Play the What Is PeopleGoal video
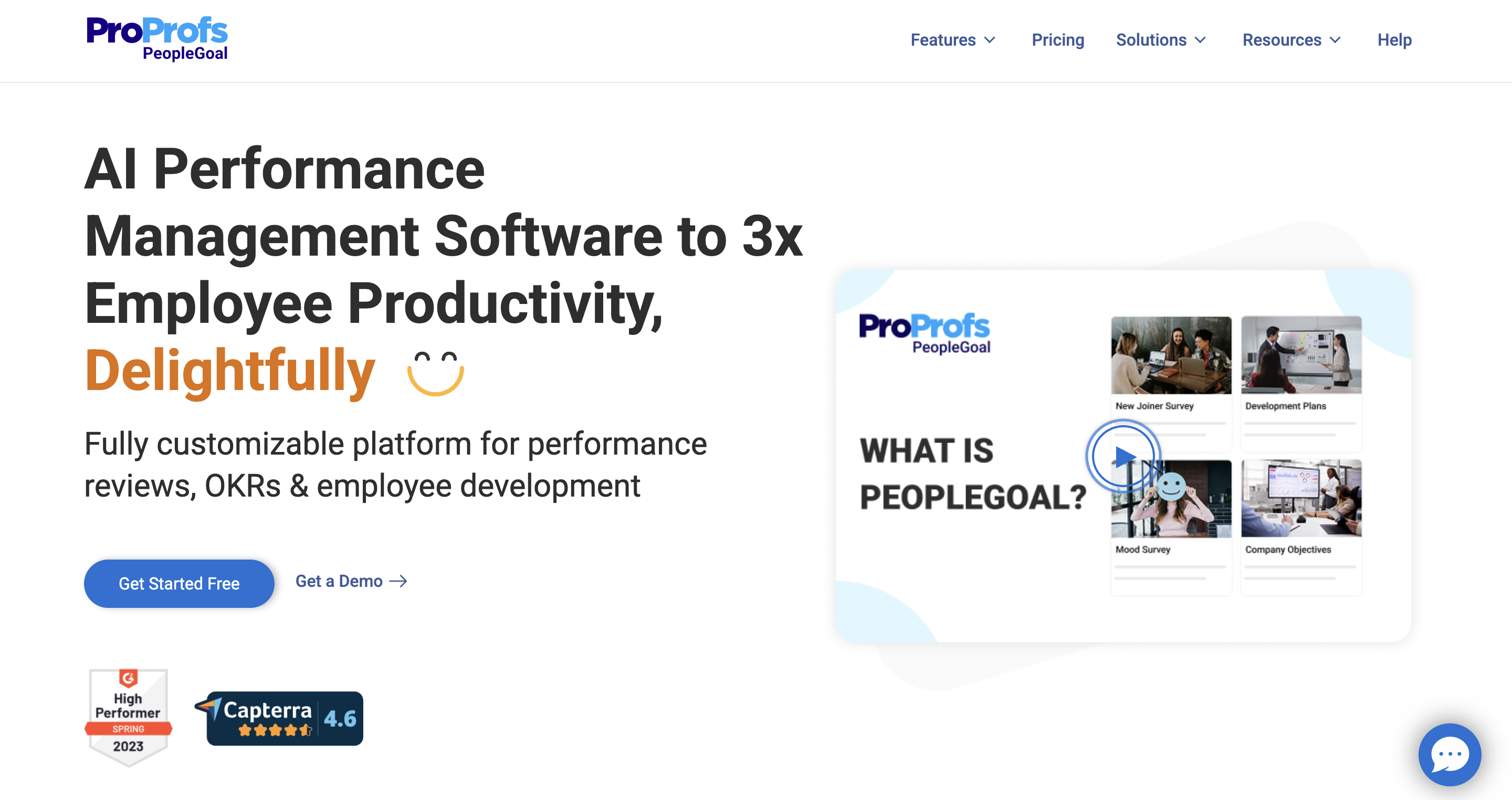 [x=1122, y=456]
